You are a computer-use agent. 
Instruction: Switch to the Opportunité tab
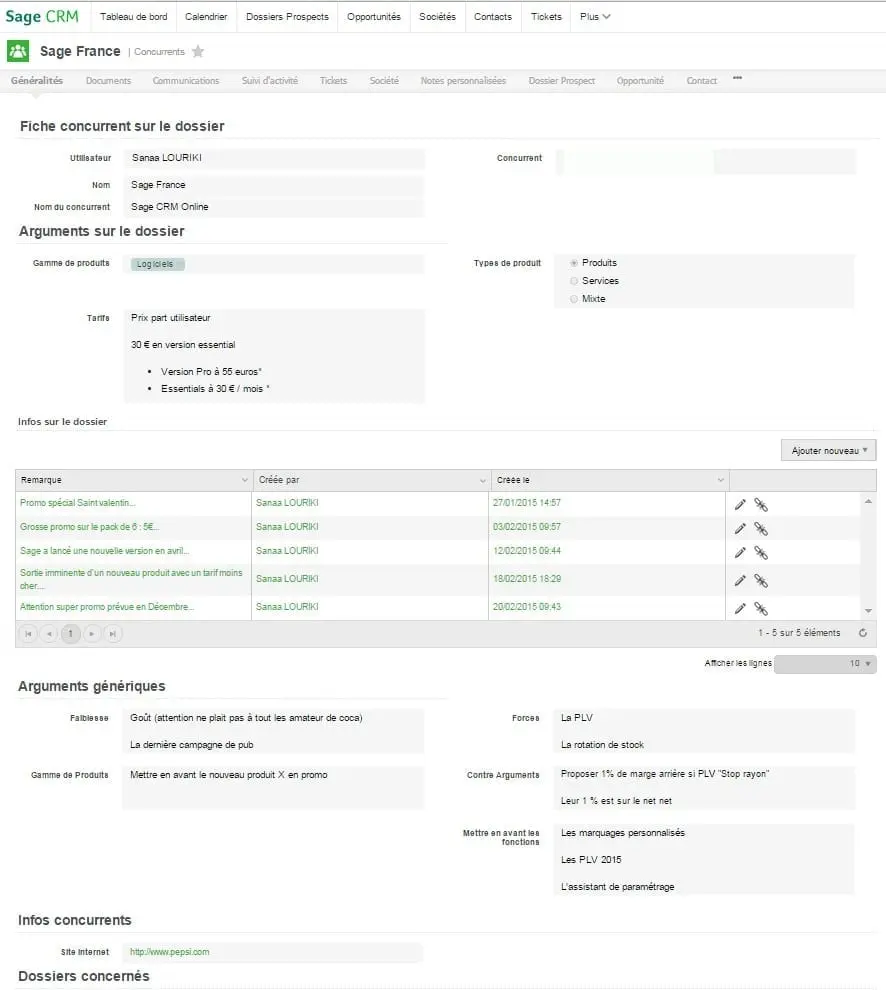coord(640,81)
